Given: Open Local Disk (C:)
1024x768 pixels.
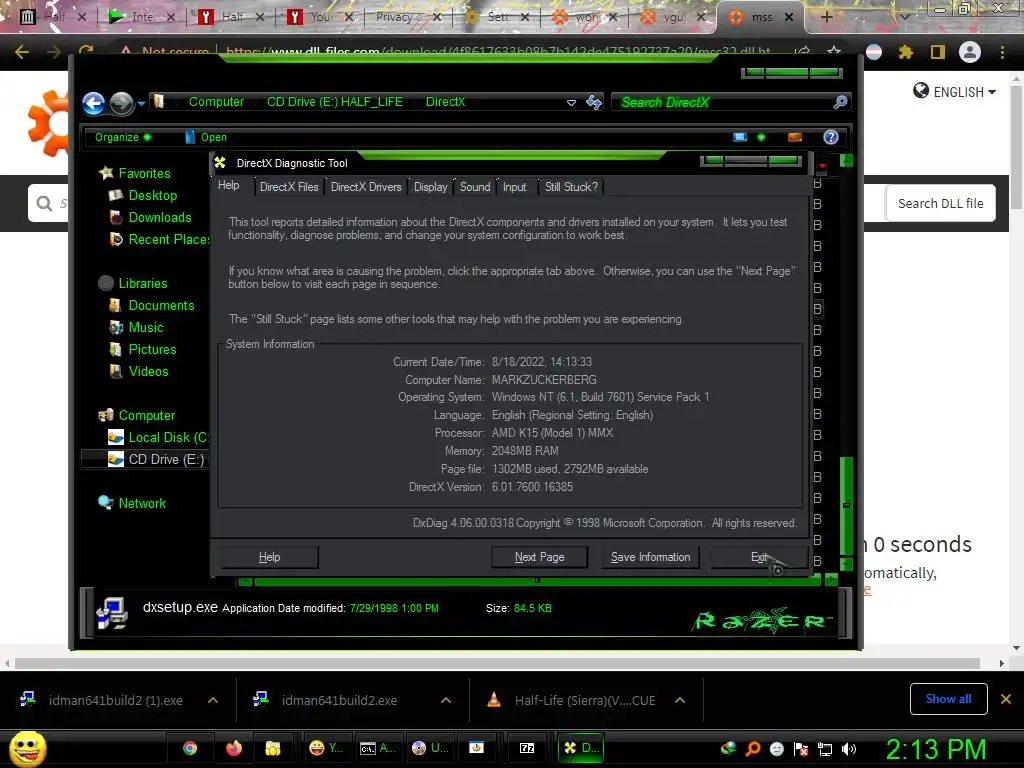Looking at the screenshot, I should click(167, 438).
